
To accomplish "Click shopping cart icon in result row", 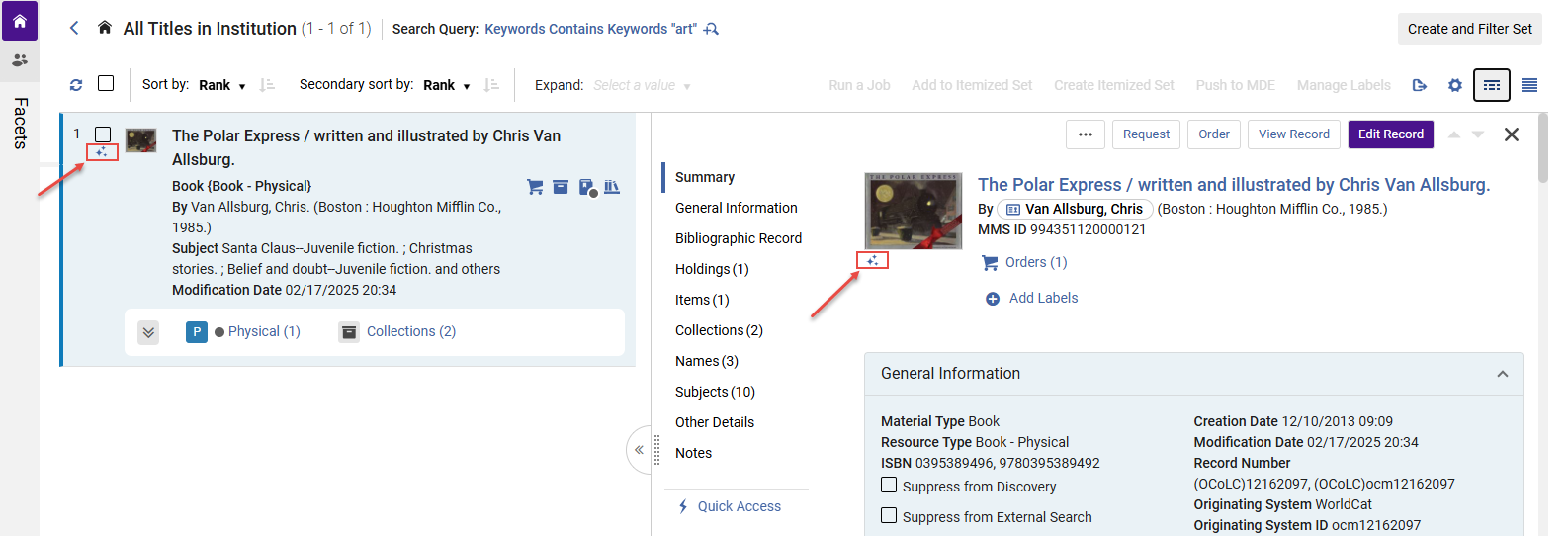I will pyautogui.click(x=535, y=187).
